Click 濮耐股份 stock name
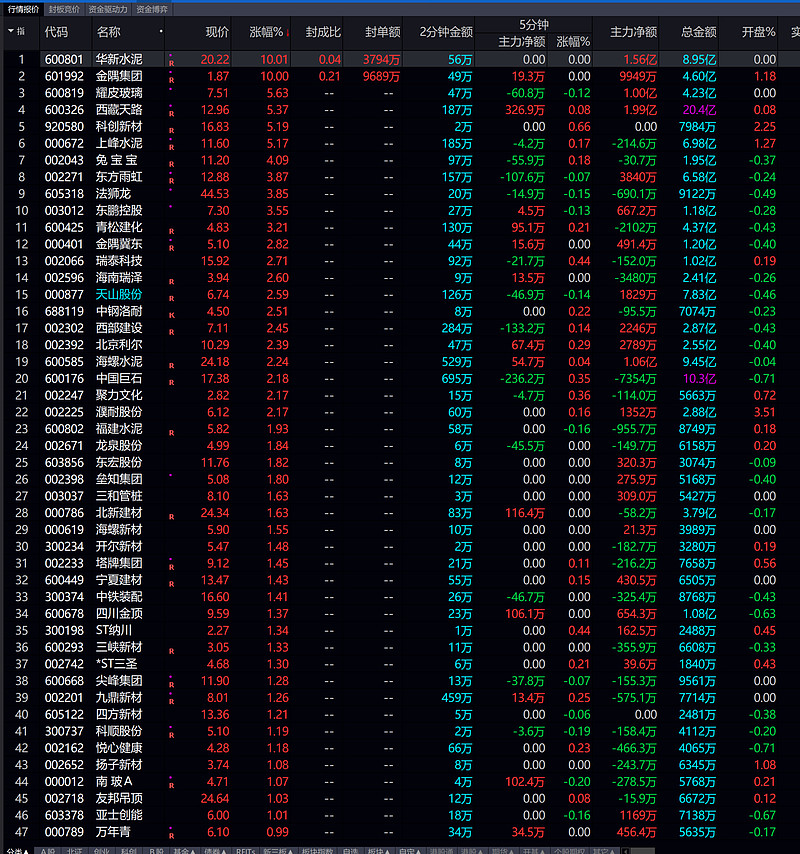Viewport: 800px width, 854px height. [x=119, y=412]
